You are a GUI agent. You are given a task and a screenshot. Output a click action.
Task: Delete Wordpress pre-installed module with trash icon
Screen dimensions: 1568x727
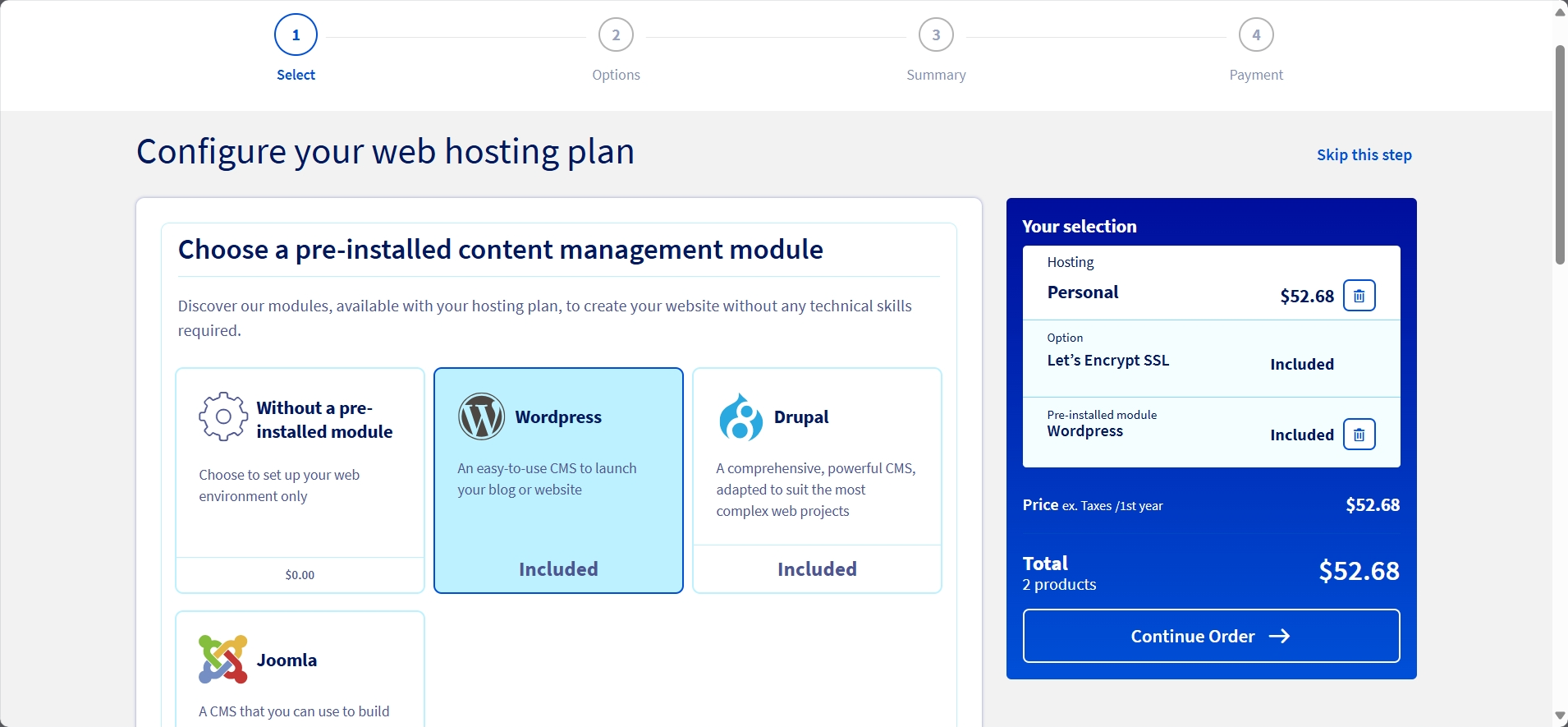1359,435
